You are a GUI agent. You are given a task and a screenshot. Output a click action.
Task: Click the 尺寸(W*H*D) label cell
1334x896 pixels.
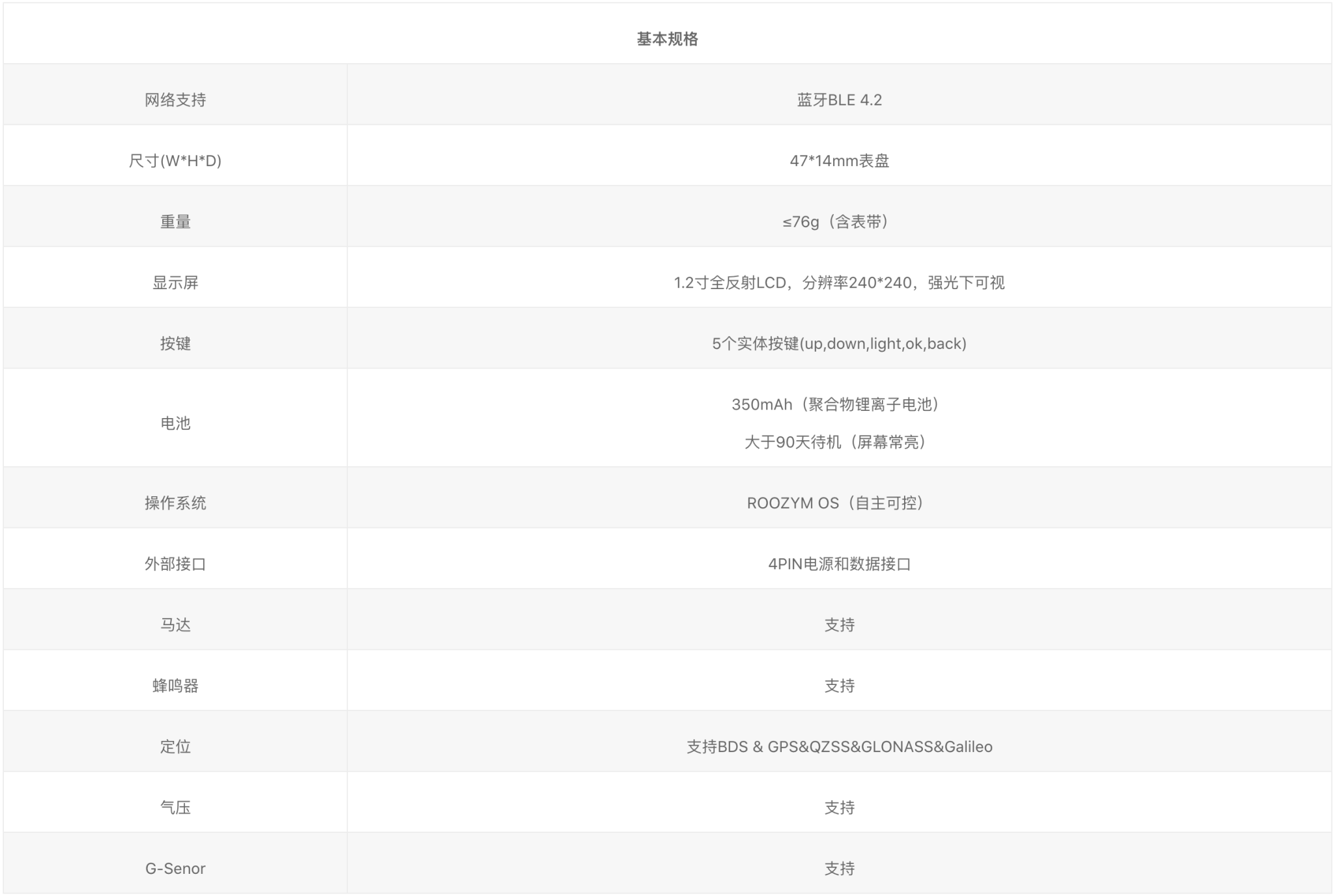[x=175, y=161]
